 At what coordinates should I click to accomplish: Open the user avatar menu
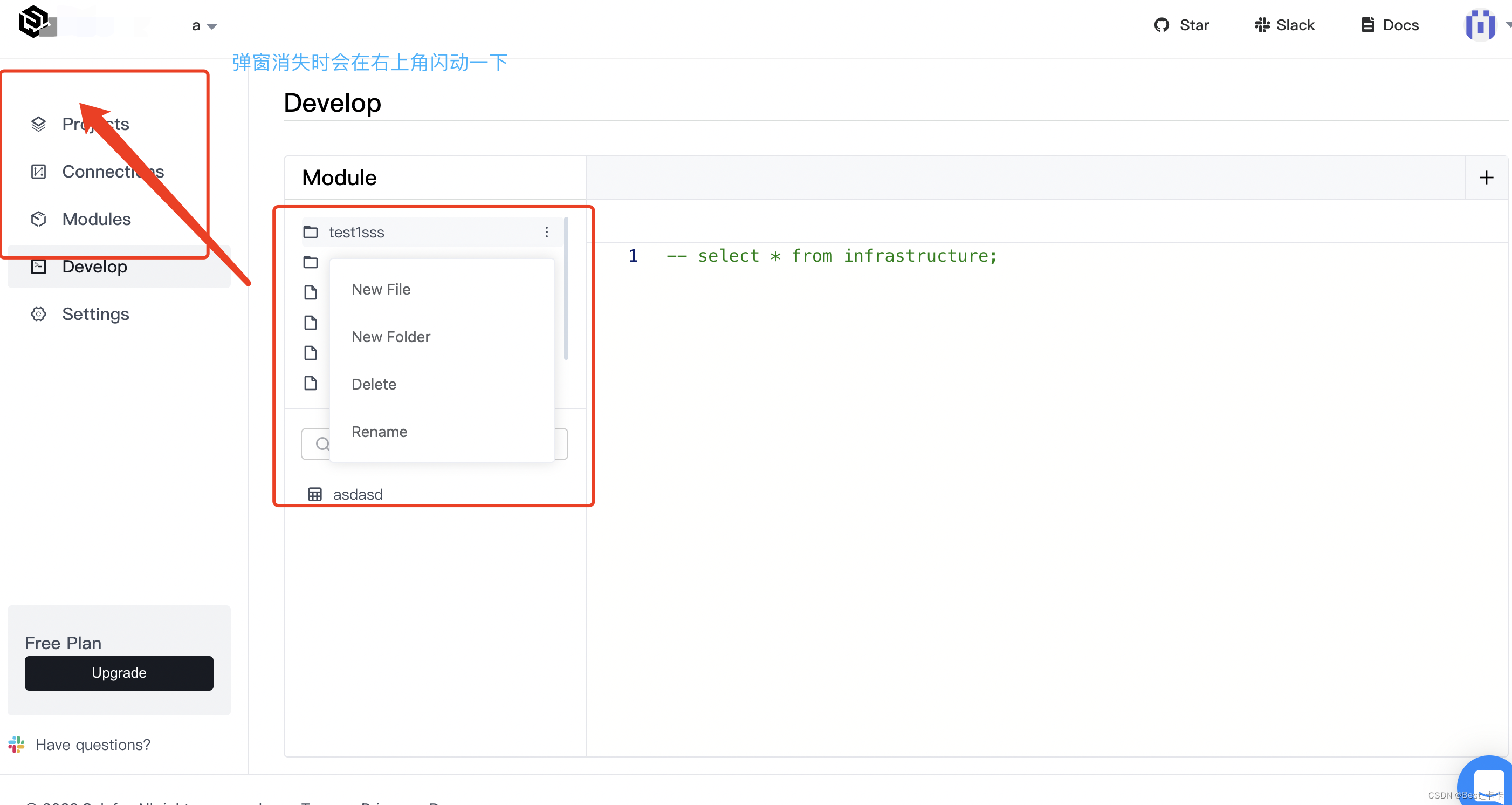coord(1480,25)
